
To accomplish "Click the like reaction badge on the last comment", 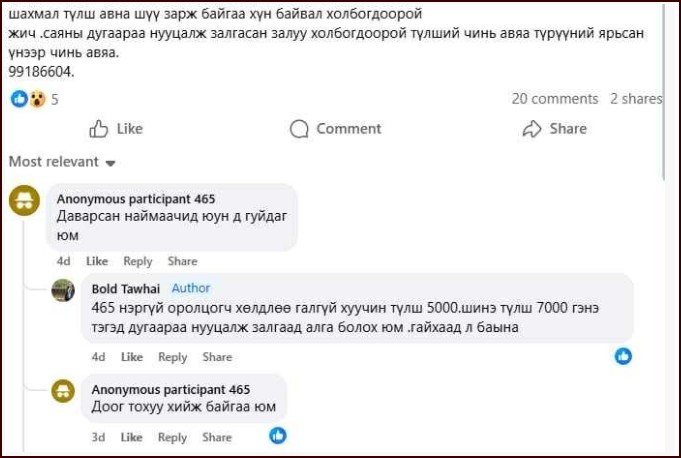I will click(x=278, y=435).
